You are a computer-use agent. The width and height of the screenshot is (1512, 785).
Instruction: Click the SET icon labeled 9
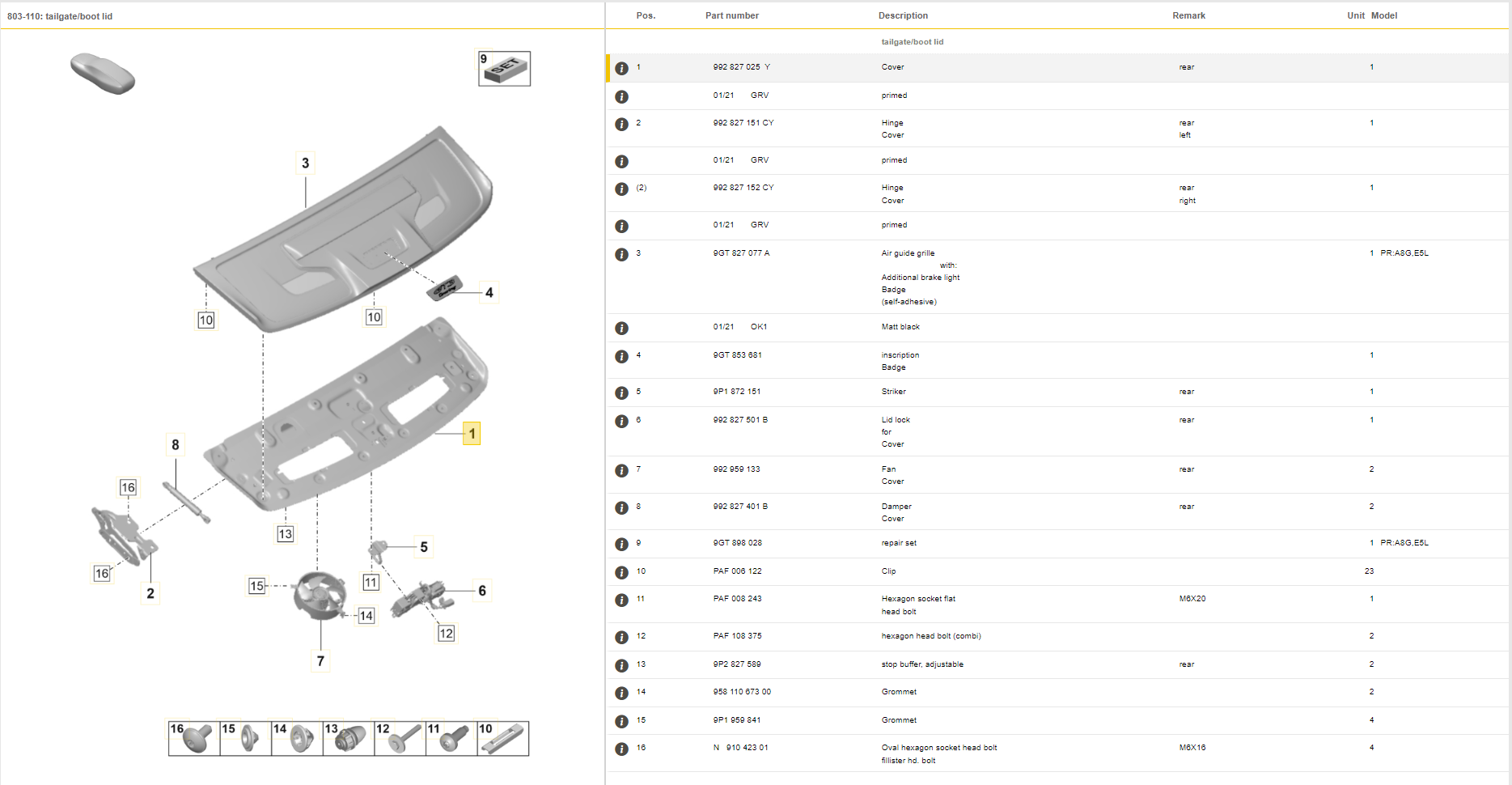pos(504,69)
